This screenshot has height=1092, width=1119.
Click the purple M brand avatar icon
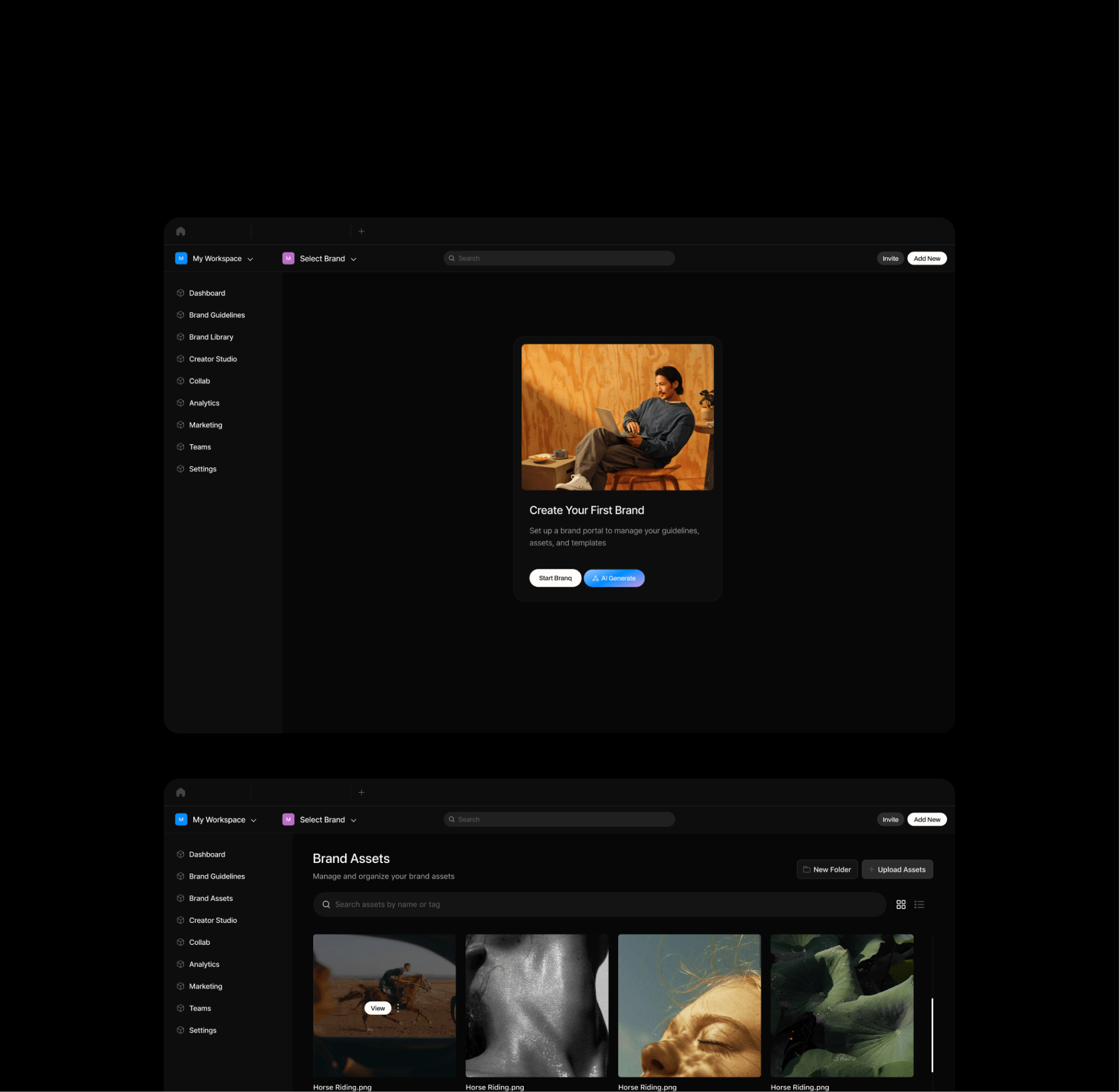pos(288,258)
